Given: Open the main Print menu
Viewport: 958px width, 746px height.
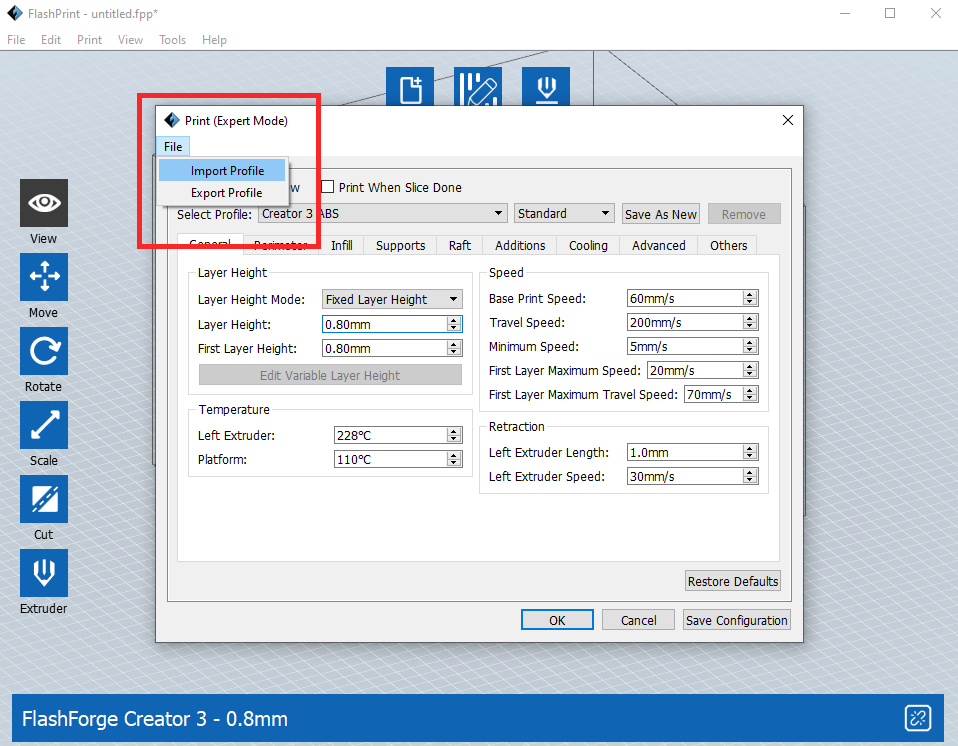Looking at the screenshot, I should [x=89, y=40].
